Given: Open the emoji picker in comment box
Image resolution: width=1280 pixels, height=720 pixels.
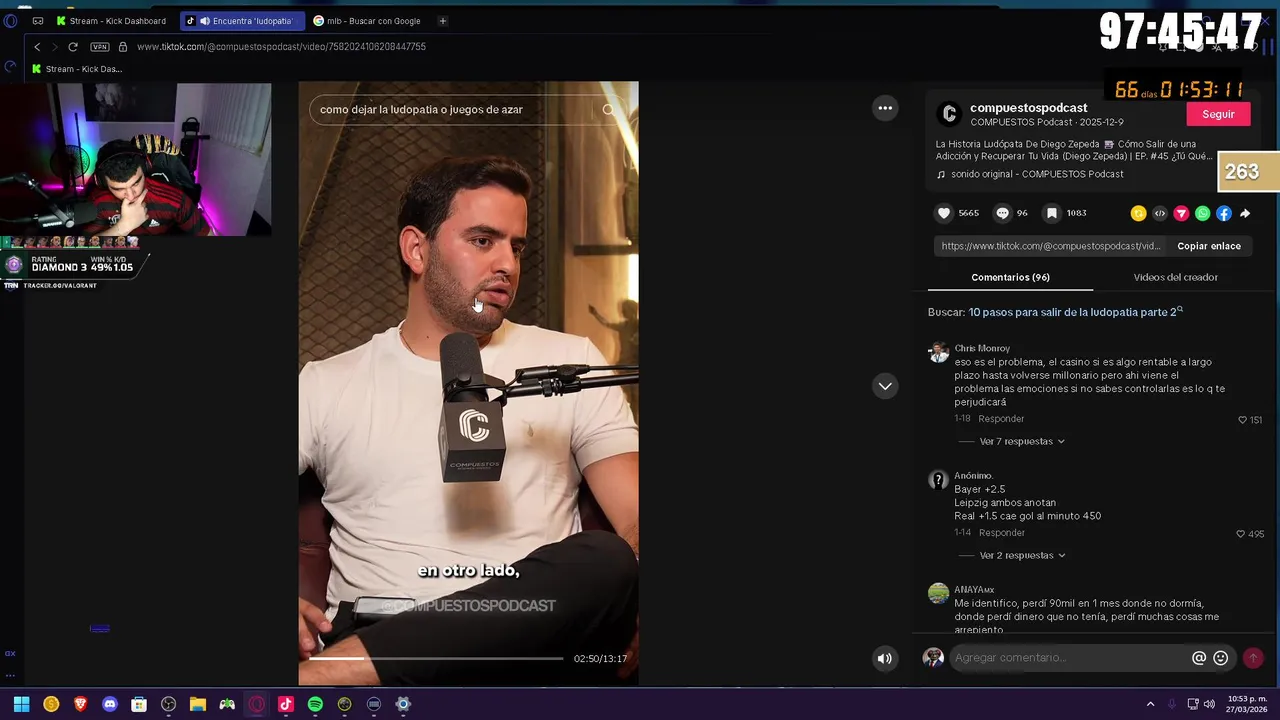Looking at the screenshot, I should click(x=1221, y=658).
